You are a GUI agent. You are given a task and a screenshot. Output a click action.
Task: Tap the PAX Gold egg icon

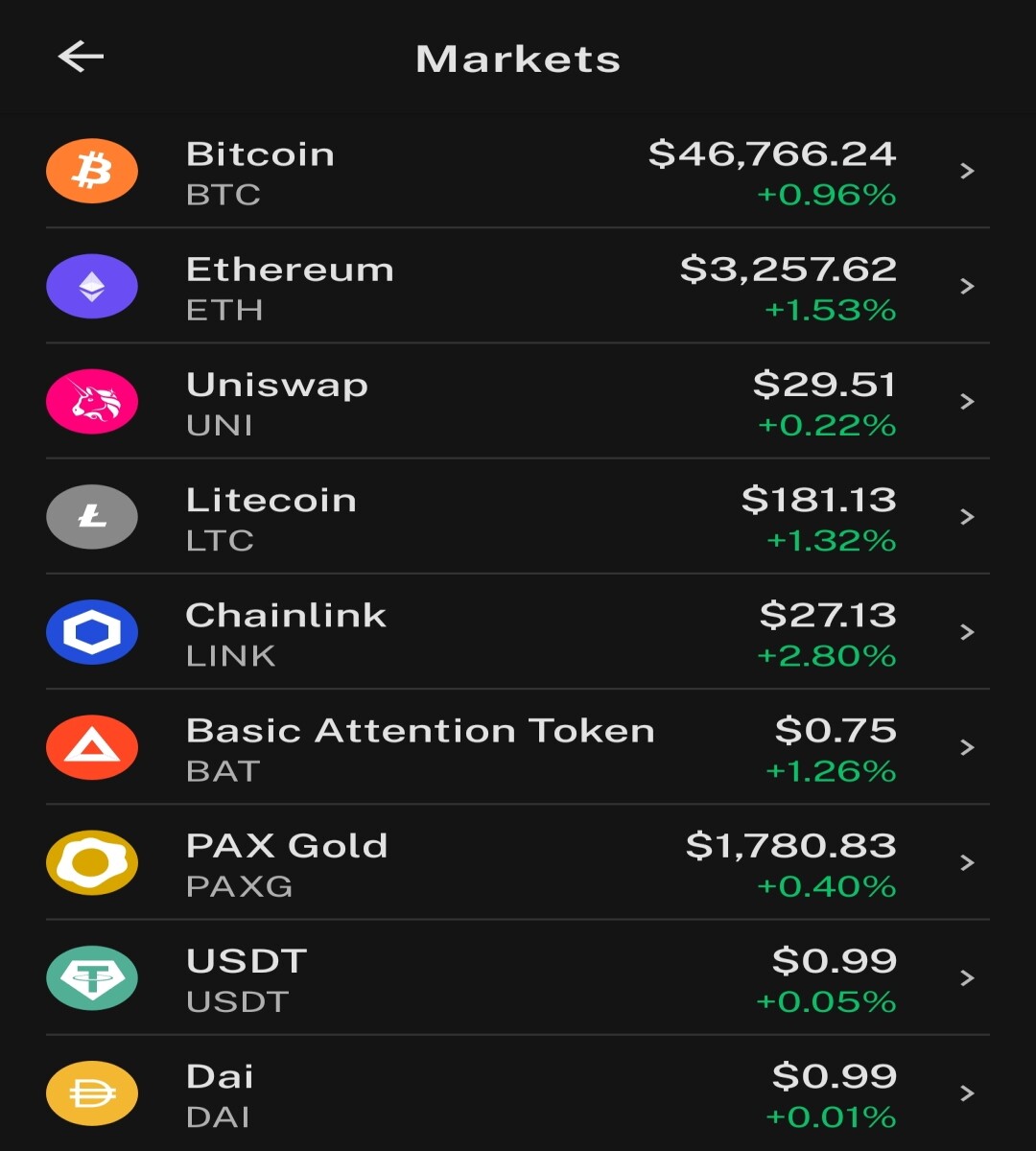(92, 862)
